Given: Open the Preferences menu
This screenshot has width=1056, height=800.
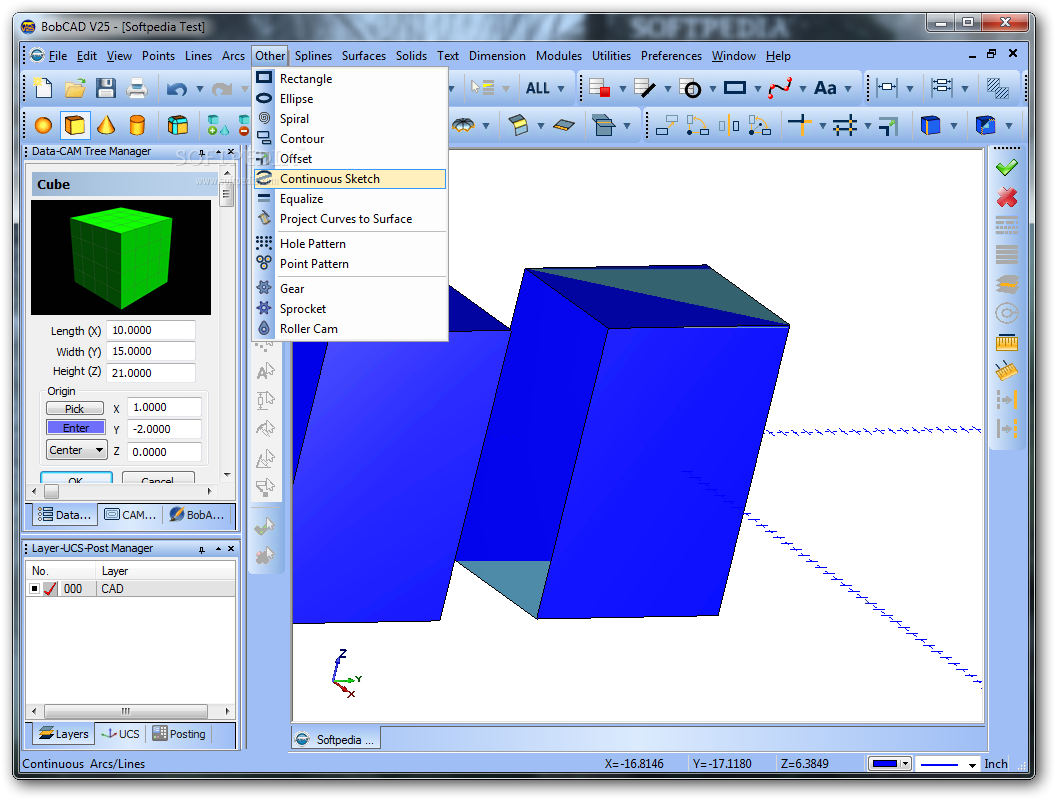Looking at the screenshot, I should click(x=671, y=56).
